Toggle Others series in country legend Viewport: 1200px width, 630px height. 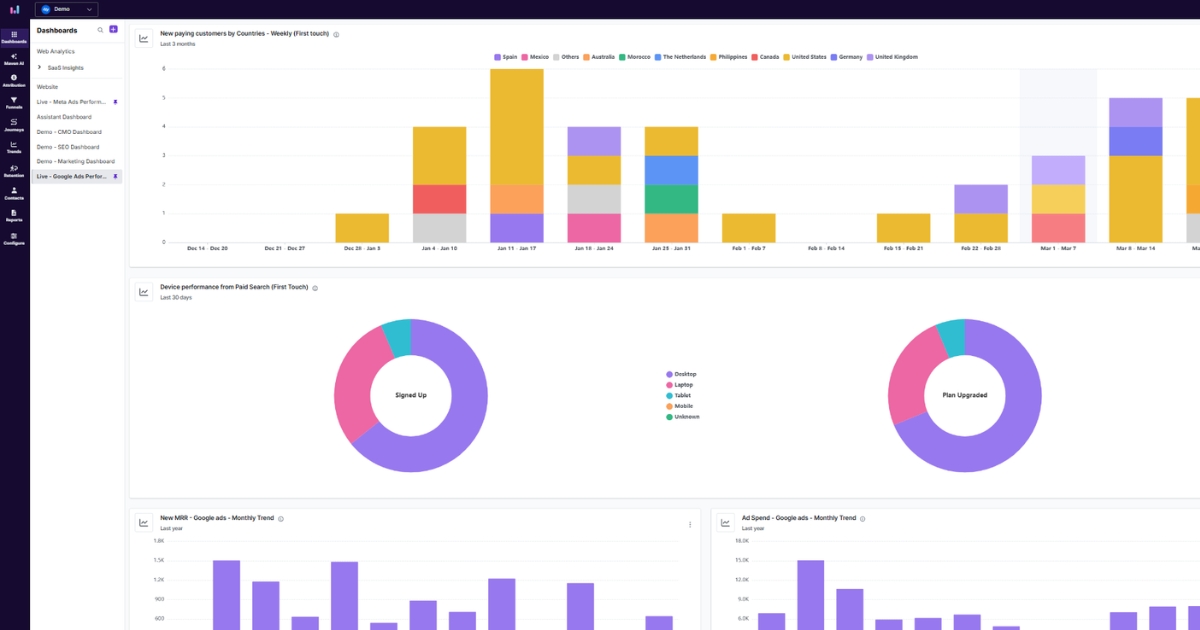[567, 57]
